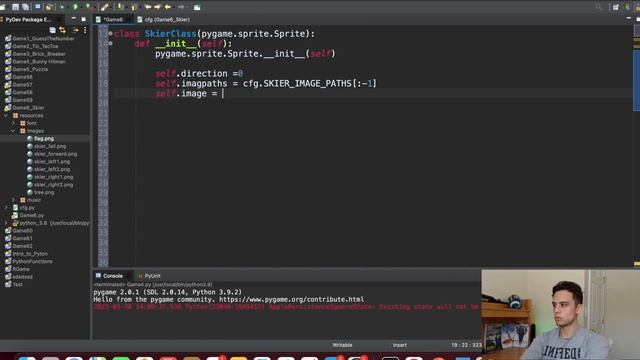Collapse the images folder
Viewport: 640px width, 360px height.
(x=13, y=131)
